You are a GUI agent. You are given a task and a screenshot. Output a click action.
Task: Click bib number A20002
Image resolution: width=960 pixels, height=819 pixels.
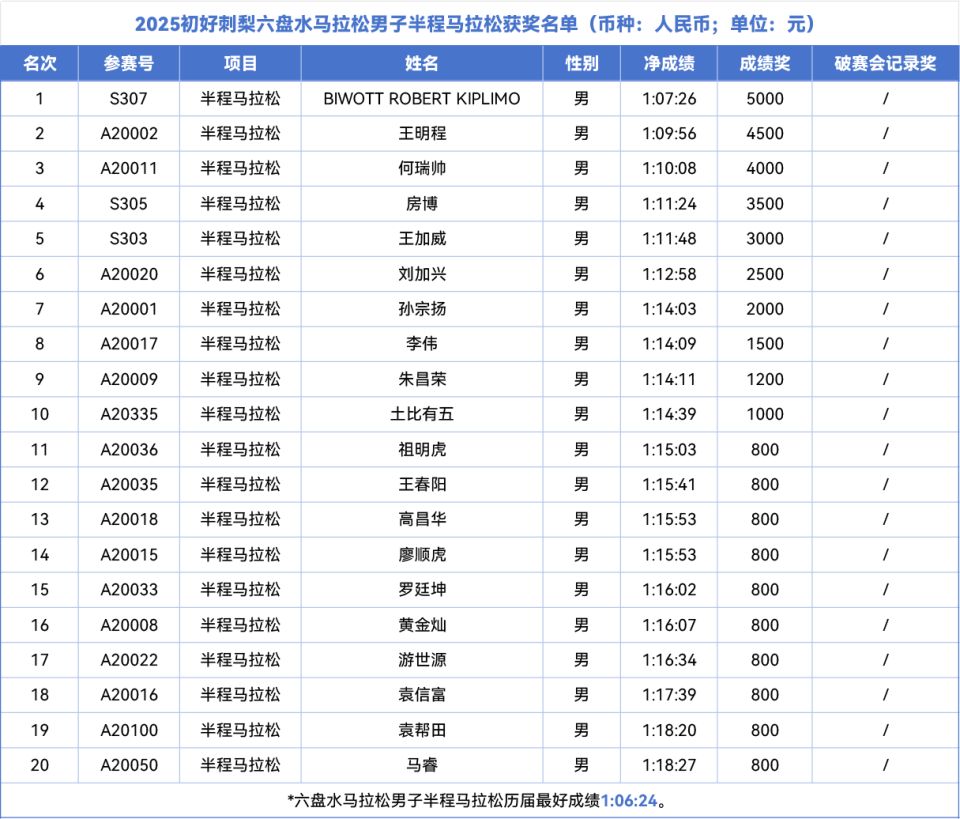(x=129, y=134)
